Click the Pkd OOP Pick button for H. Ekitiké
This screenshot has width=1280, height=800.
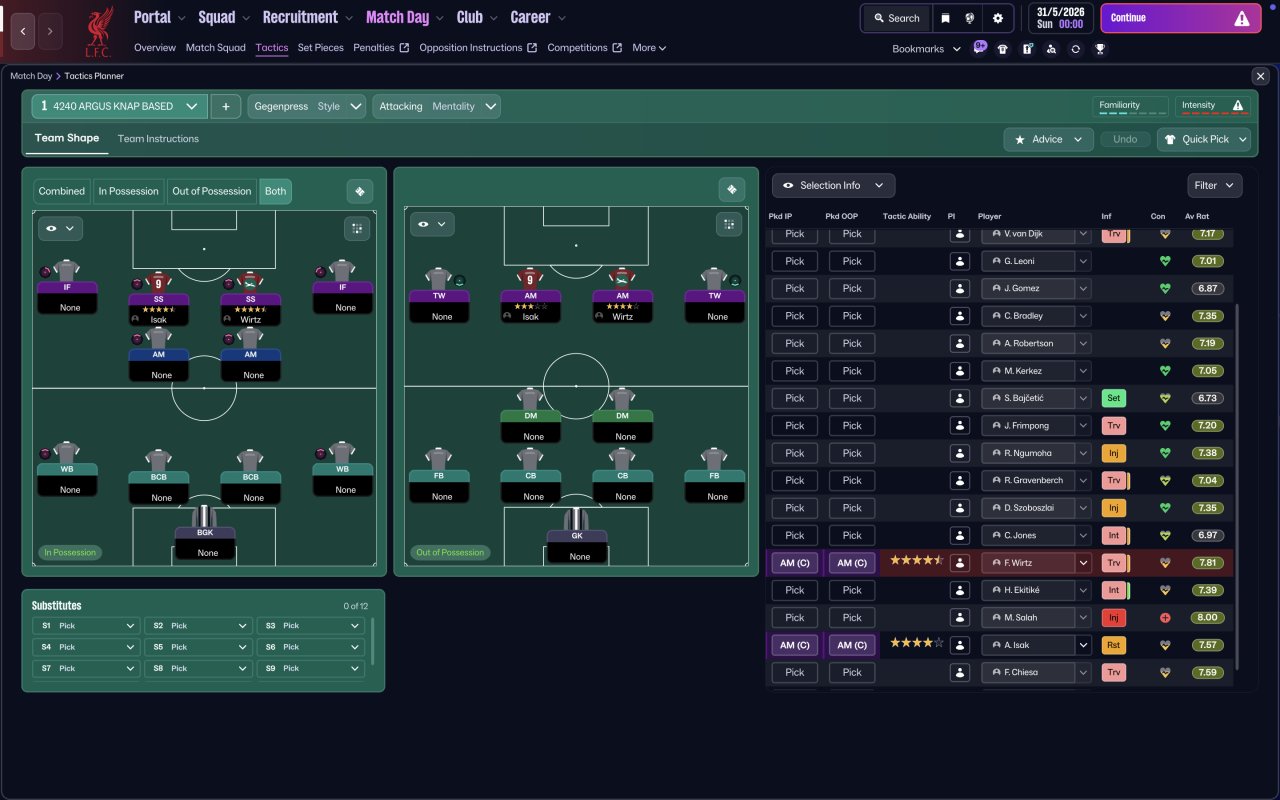click(852, 590)
